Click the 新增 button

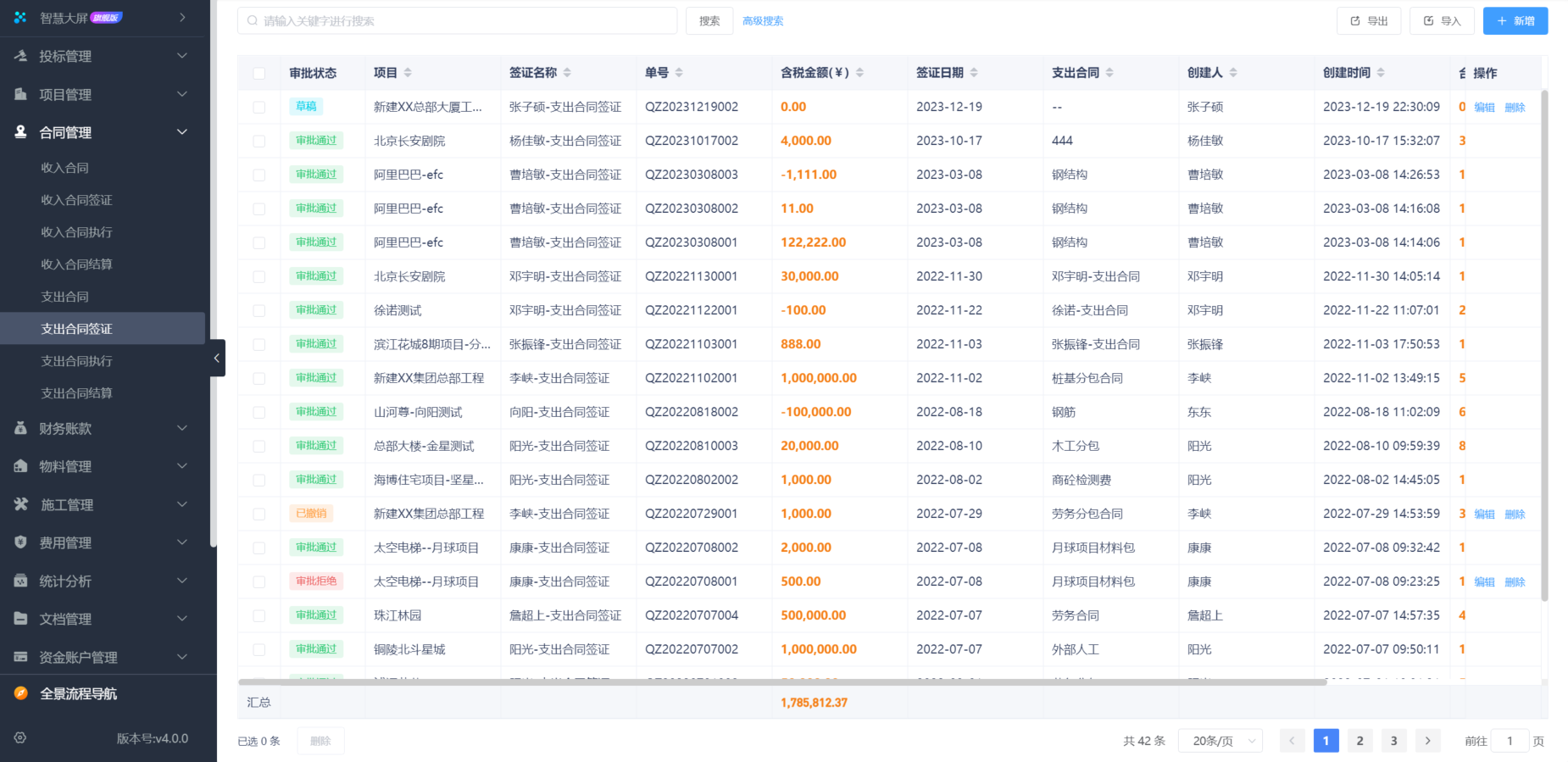pyautogui.click(x=1515, y=21)
